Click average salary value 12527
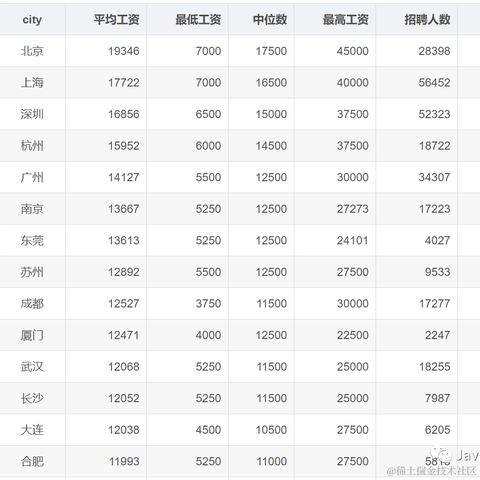 coord(124,304)
